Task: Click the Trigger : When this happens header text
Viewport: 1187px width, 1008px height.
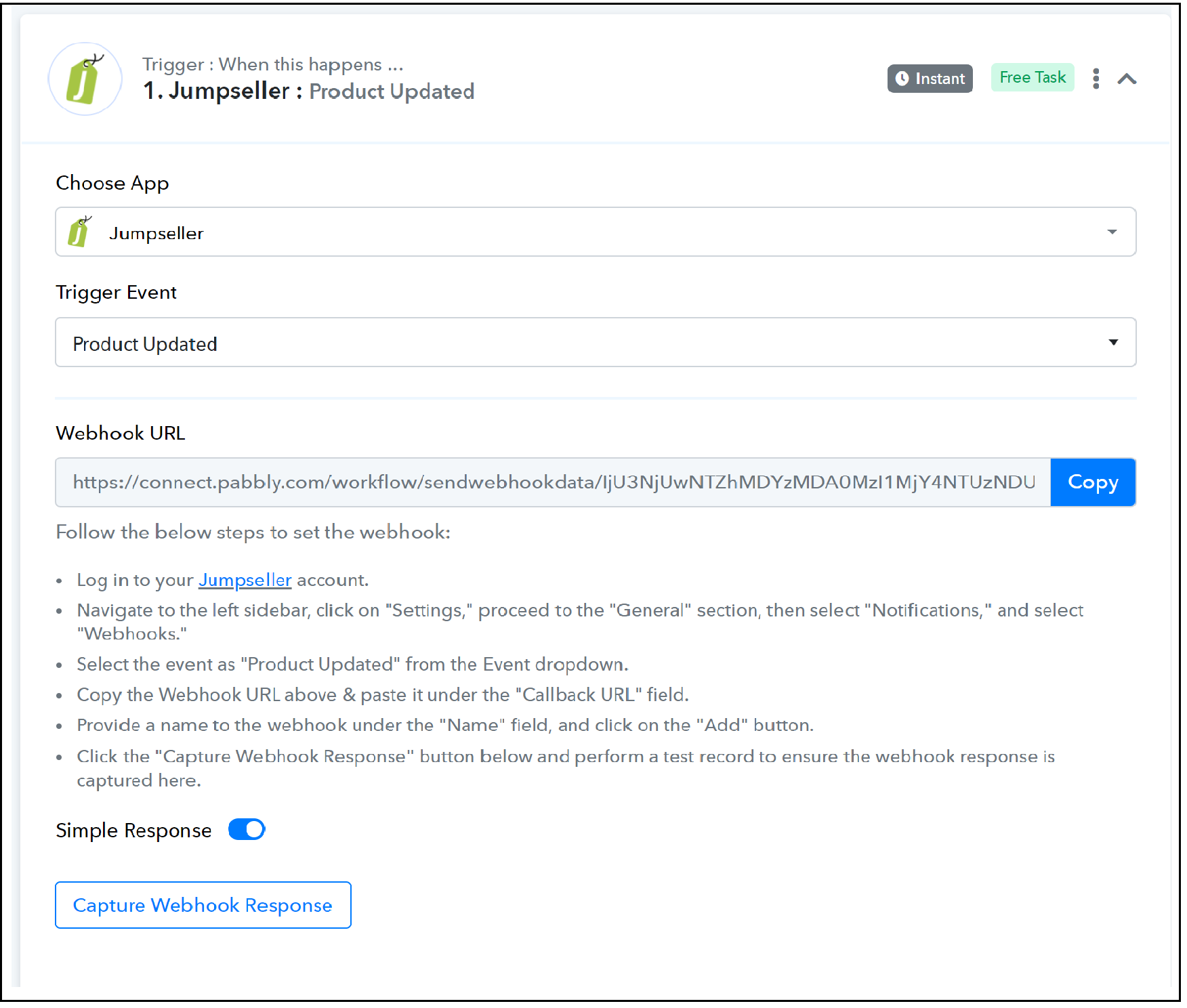Action: [x=272, y=64]
